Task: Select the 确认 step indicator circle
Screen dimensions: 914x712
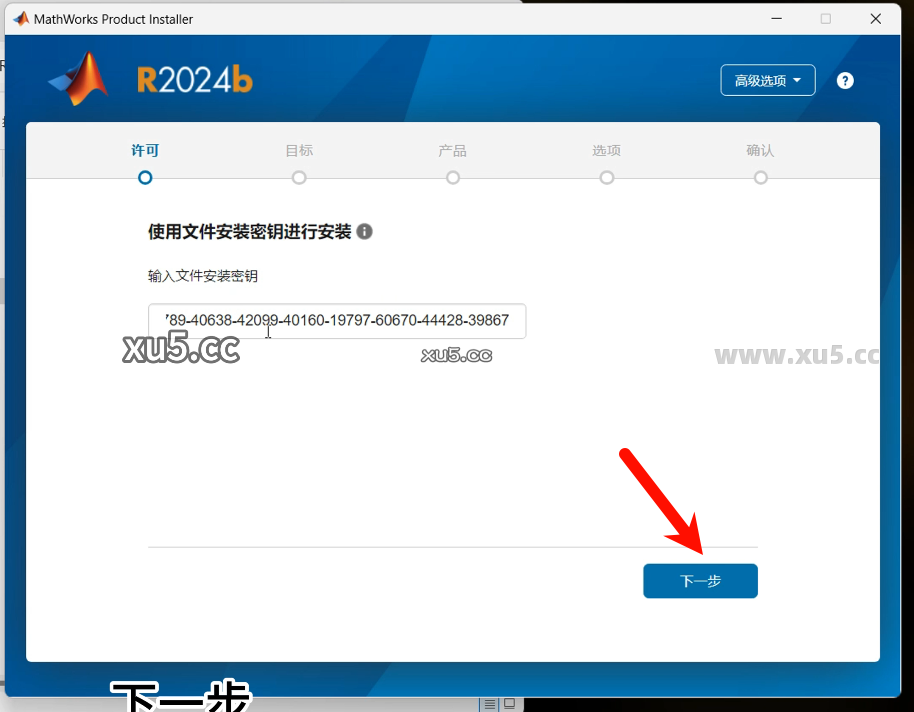Action: [x=760, y=177]
